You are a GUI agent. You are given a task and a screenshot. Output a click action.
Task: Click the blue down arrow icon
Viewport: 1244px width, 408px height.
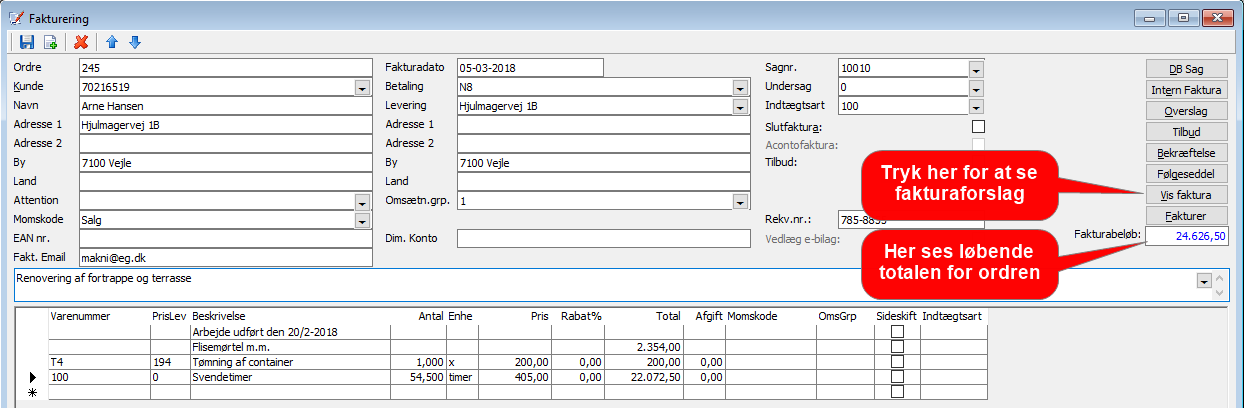(135, 42)
